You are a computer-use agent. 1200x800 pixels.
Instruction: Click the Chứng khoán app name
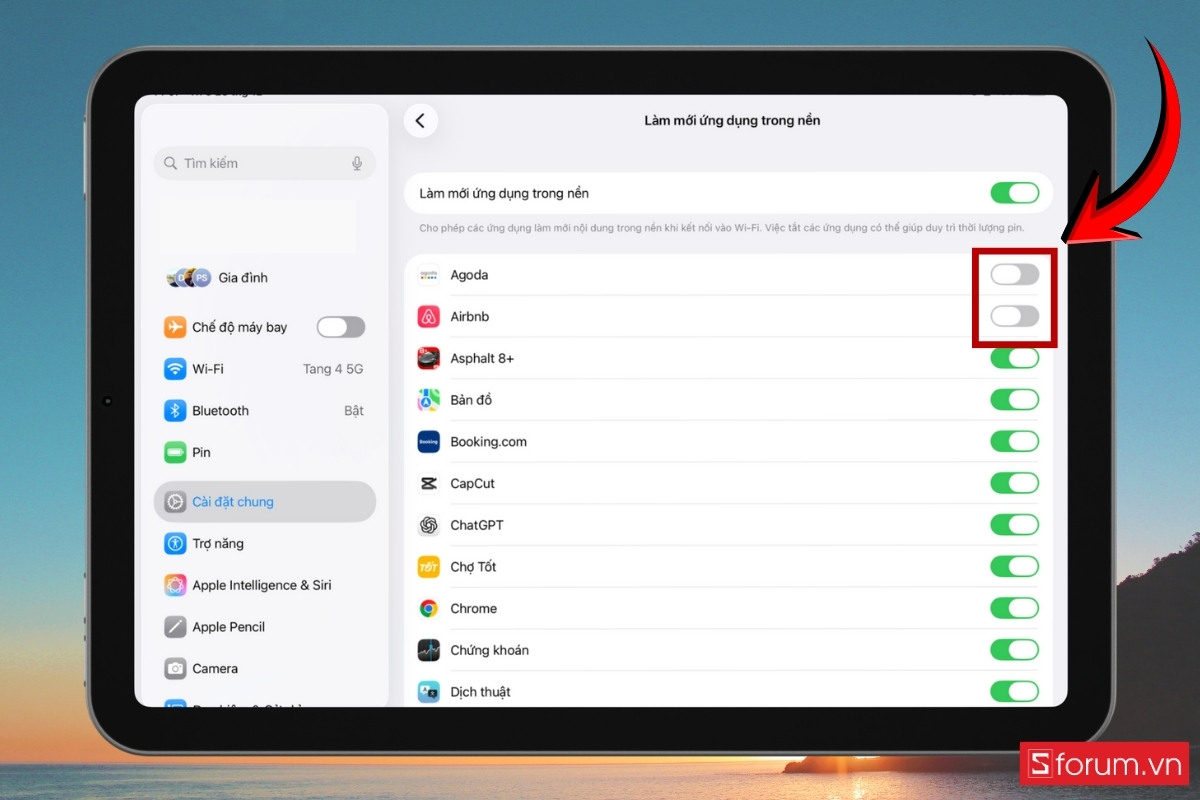pos(489,650)
